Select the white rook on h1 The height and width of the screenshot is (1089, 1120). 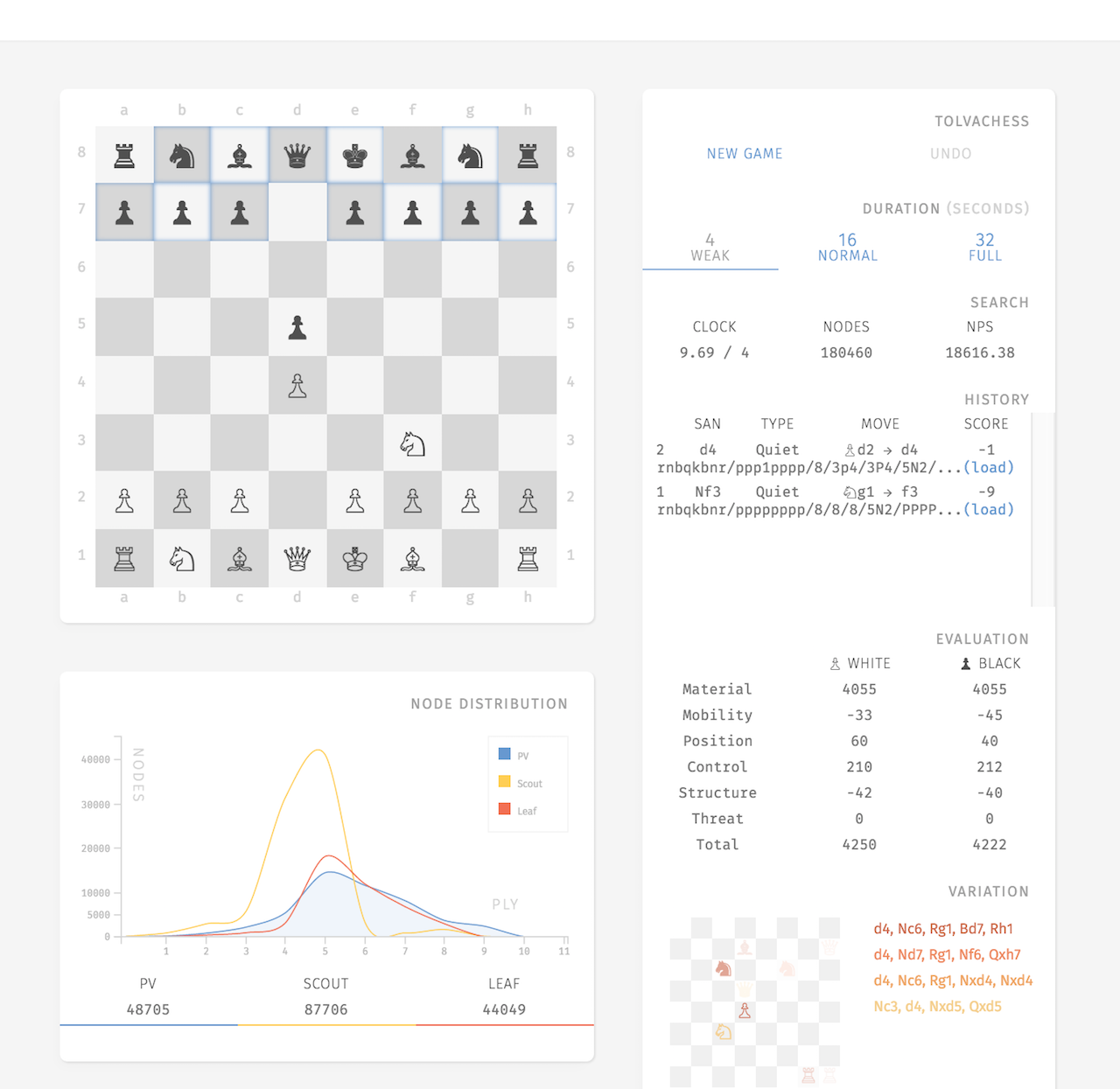(528, 558)
